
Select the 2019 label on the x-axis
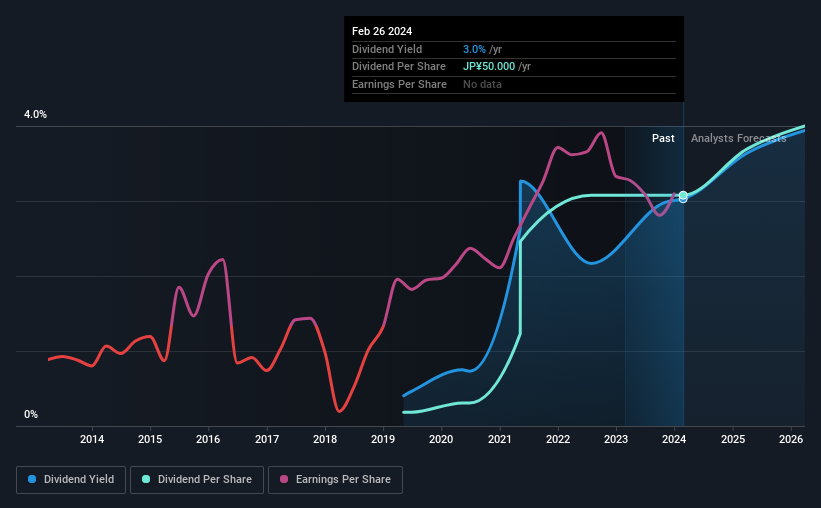click(x=383, y=439)
